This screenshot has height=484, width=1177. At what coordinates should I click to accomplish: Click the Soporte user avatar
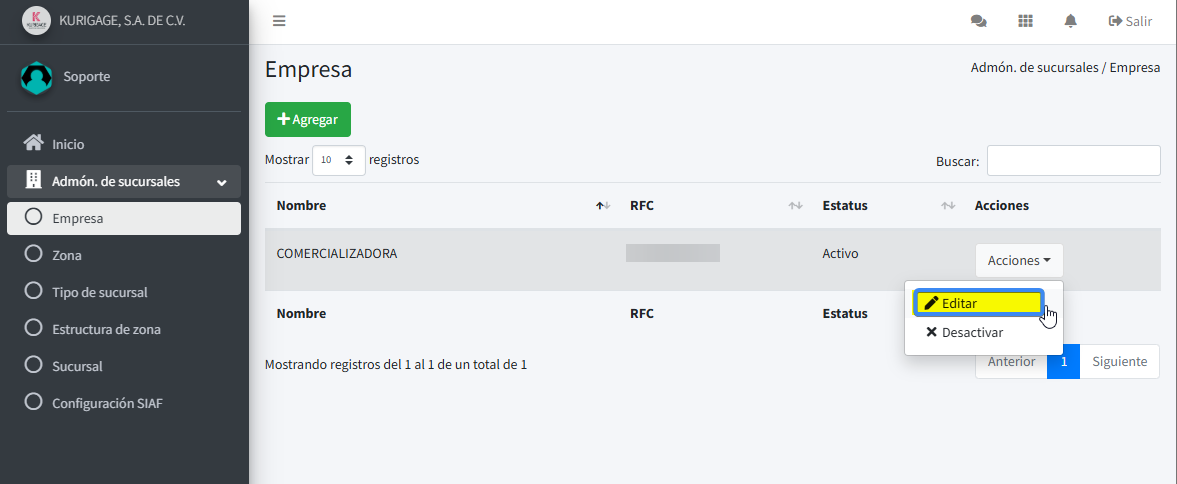point(36,77)
